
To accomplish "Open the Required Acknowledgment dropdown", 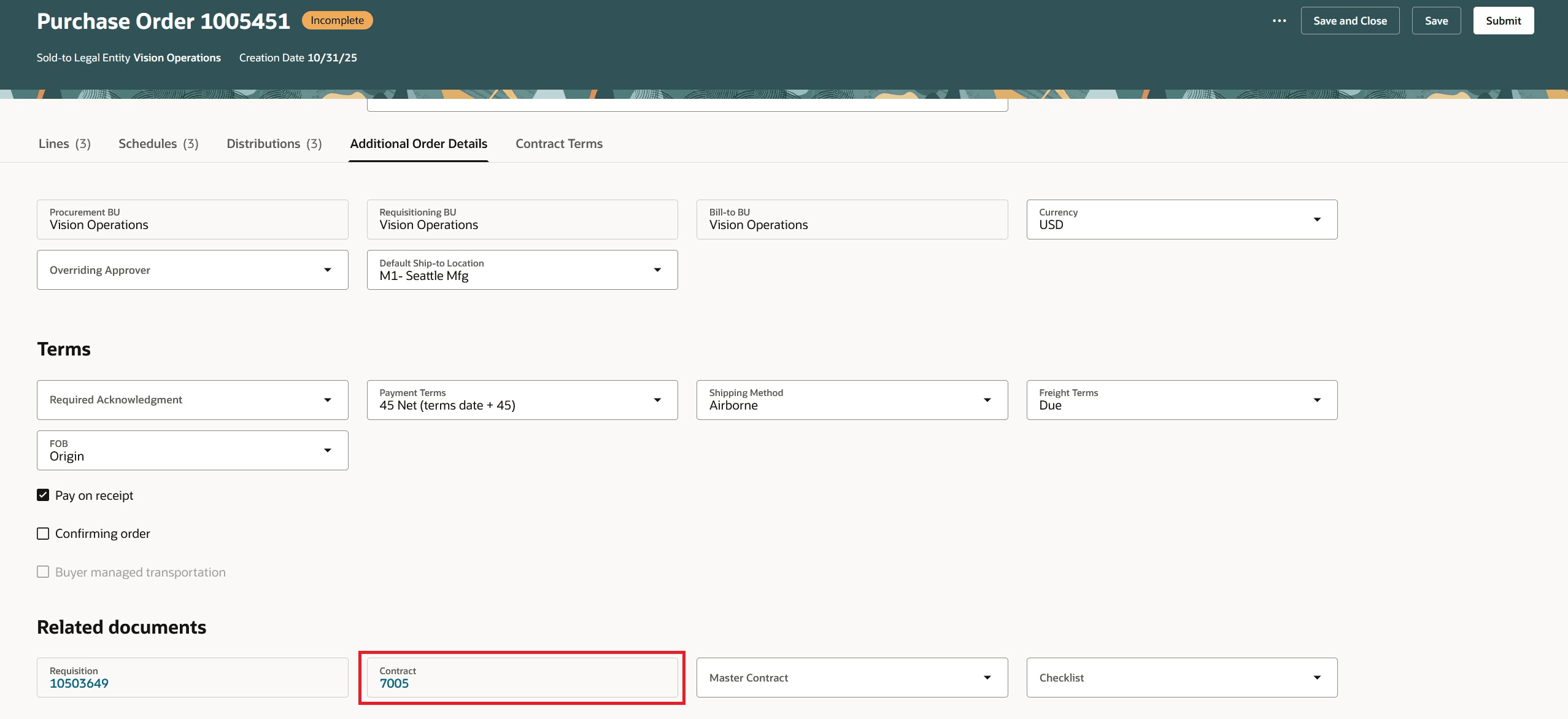I will pos(328,400).
